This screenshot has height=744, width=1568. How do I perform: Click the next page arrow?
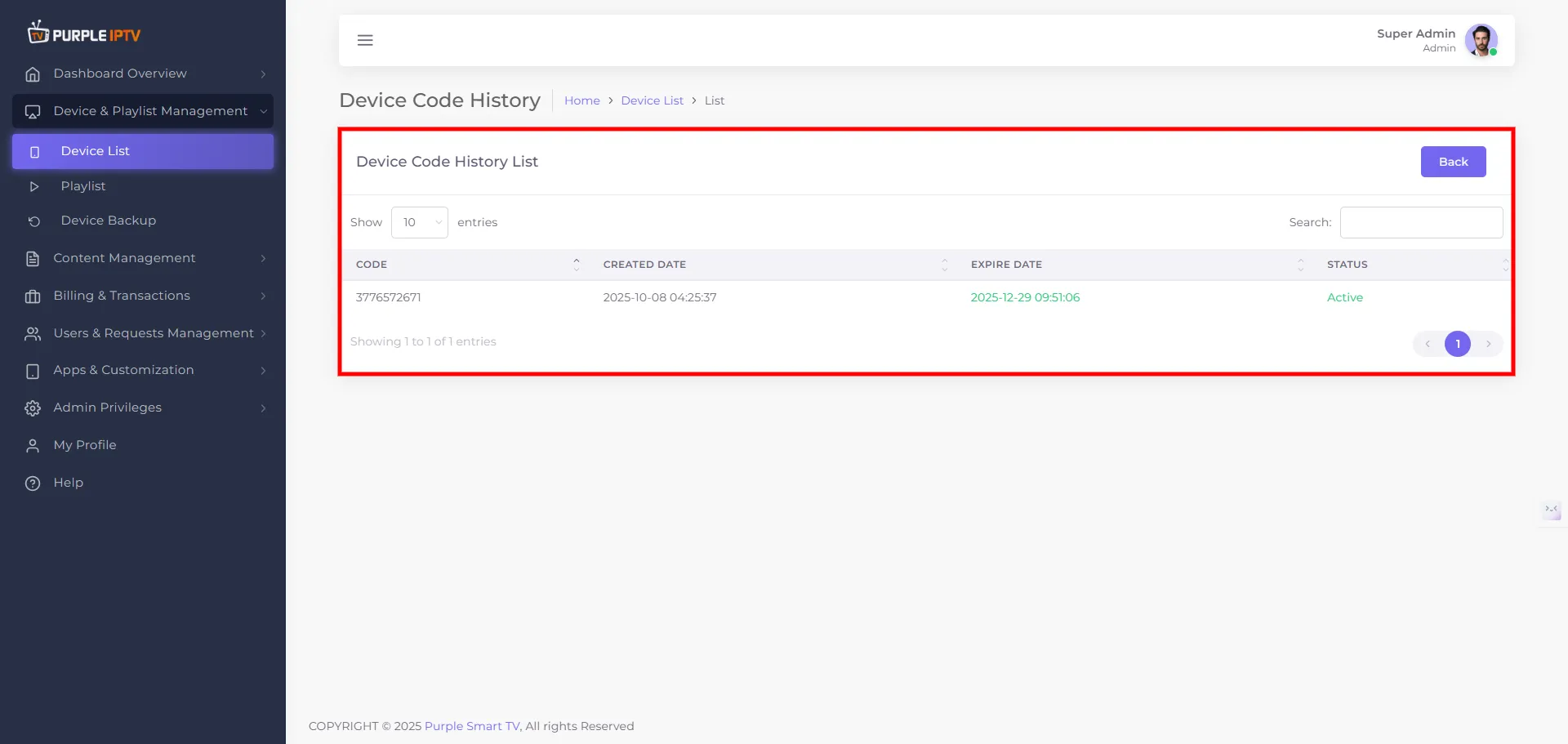pos(1489,344)
